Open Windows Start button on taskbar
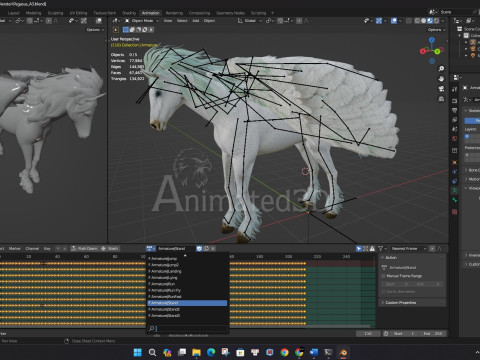480x360 pixels. (137, 352)
